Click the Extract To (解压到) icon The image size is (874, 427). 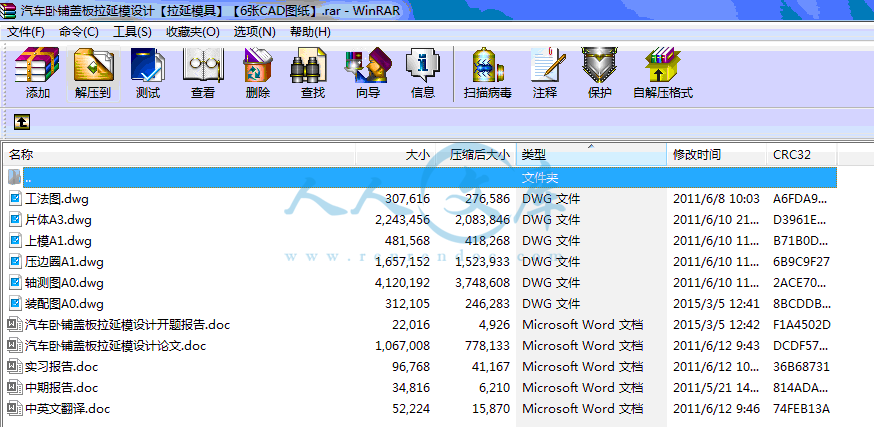pyautogui.click(x=94, y=65)
